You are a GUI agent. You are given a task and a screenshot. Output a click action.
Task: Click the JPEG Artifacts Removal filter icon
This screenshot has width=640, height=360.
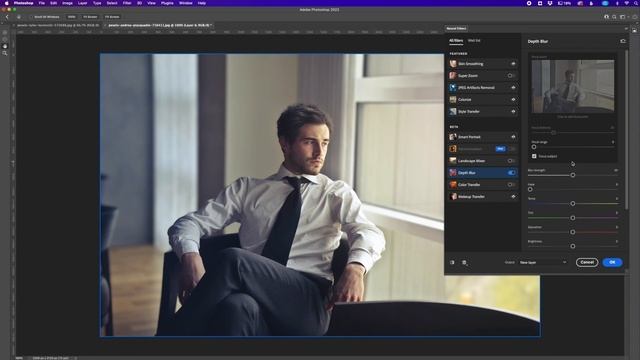[453, 87]
